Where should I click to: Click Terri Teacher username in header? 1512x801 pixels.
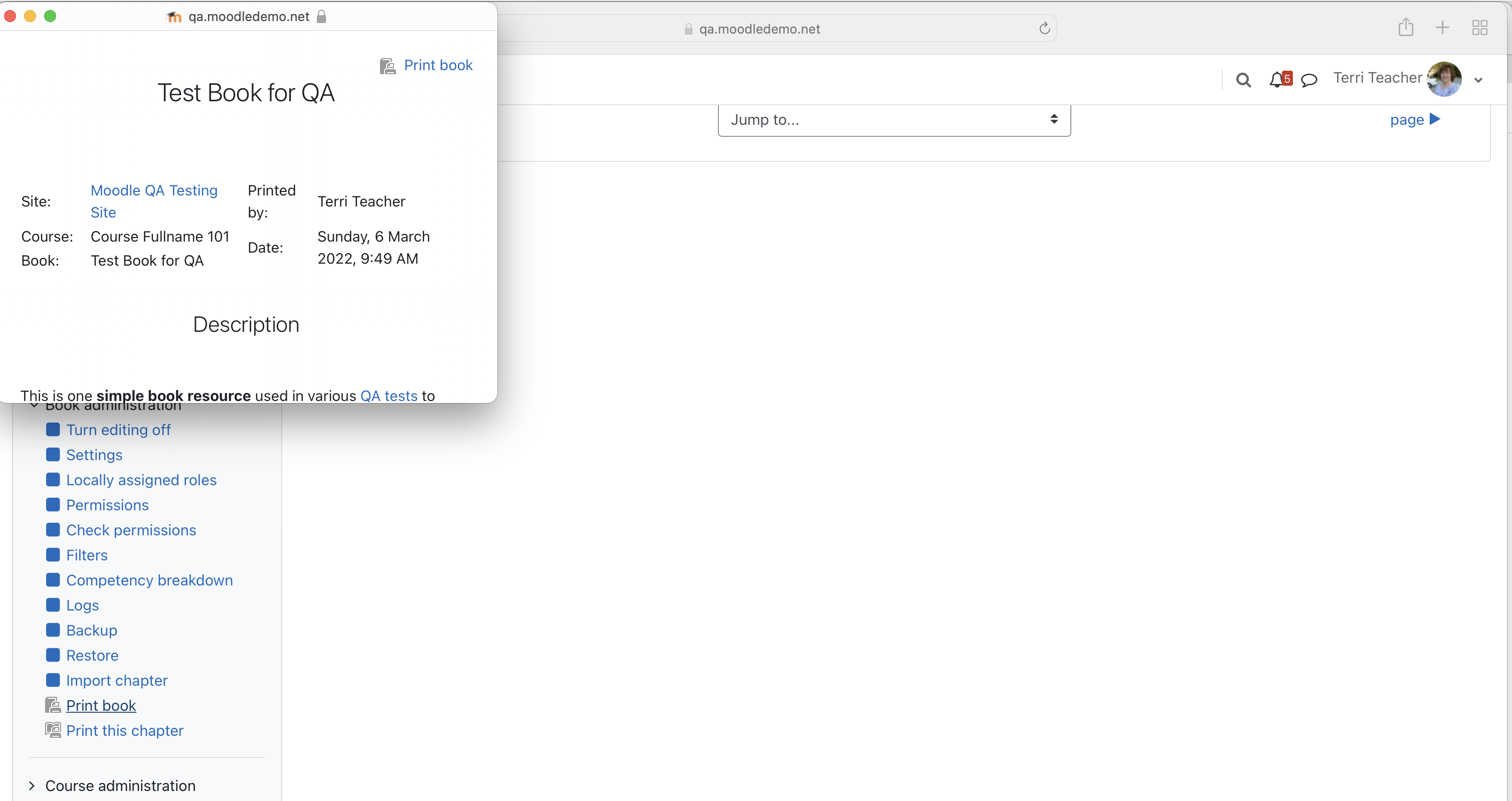[x=1377, y=78]
